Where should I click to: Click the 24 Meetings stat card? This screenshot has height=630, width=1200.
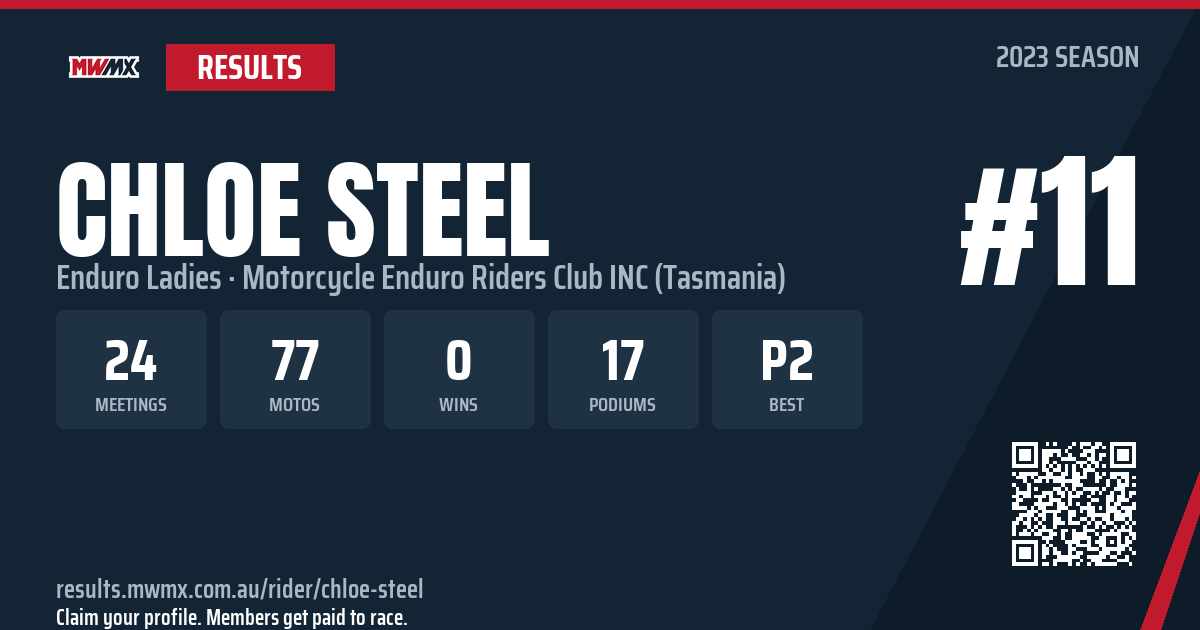[131, 369]
